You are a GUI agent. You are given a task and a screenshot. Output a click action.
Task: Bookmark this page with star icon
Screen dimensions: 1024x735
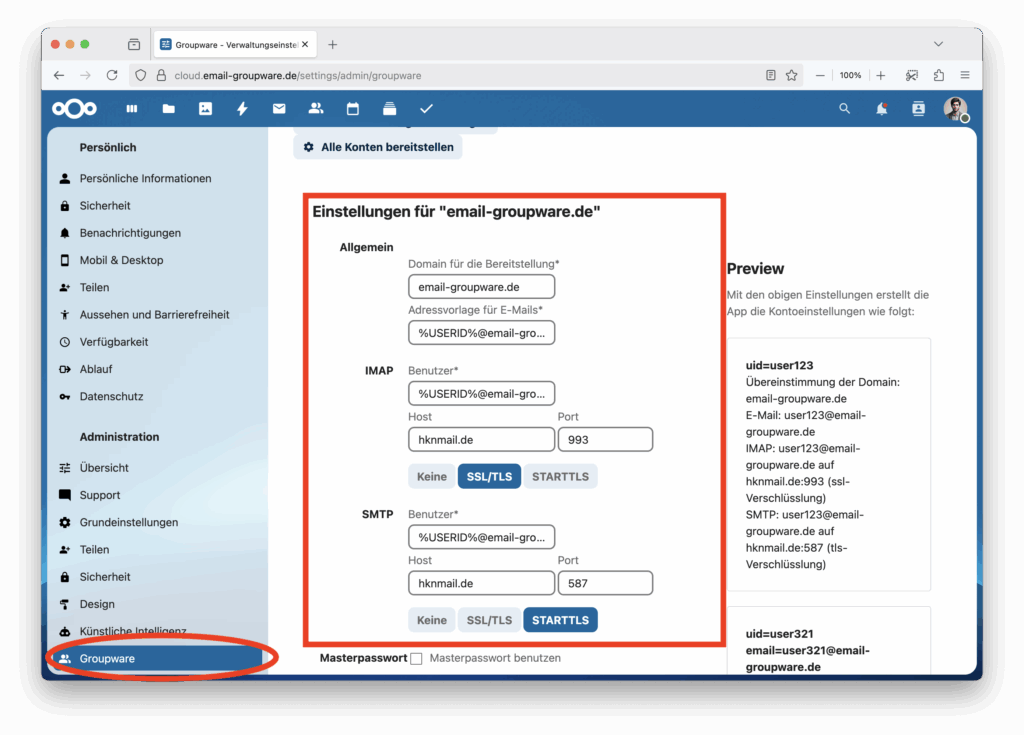[x=792, y=75]
